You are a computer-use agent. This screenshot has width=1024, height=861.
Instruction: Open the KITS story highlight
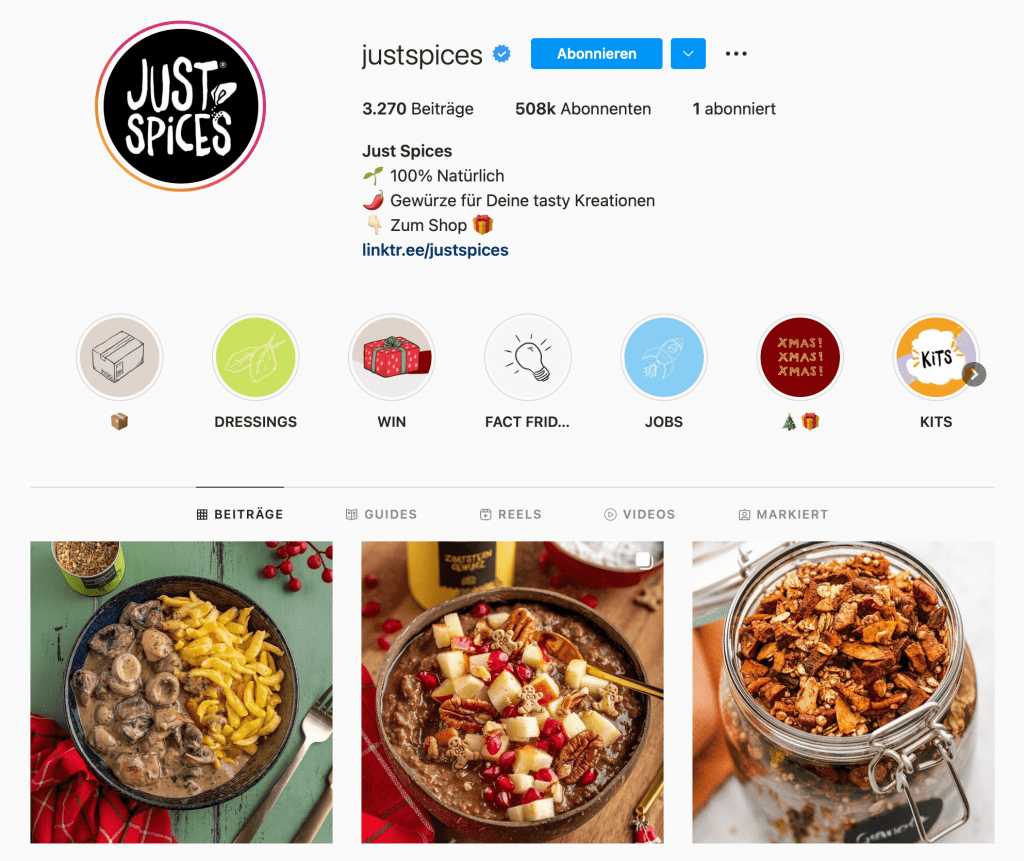coord(936,357)
